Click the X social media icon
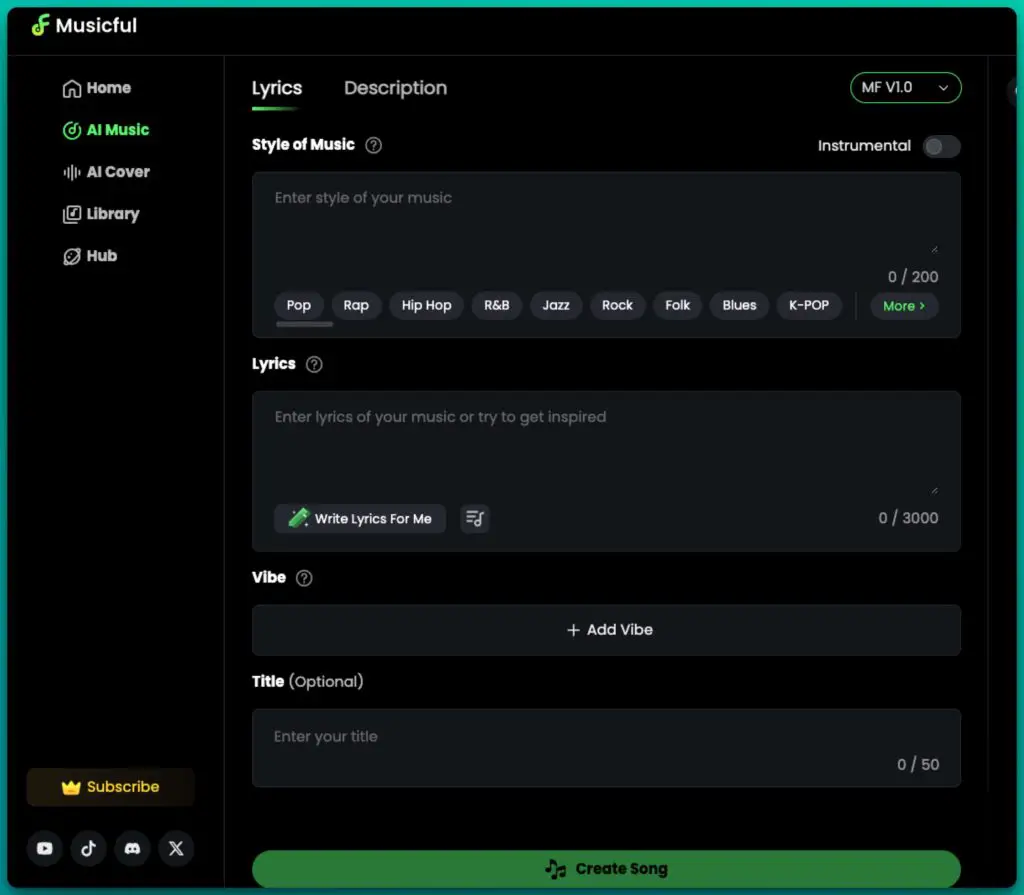 coord(176,848)
